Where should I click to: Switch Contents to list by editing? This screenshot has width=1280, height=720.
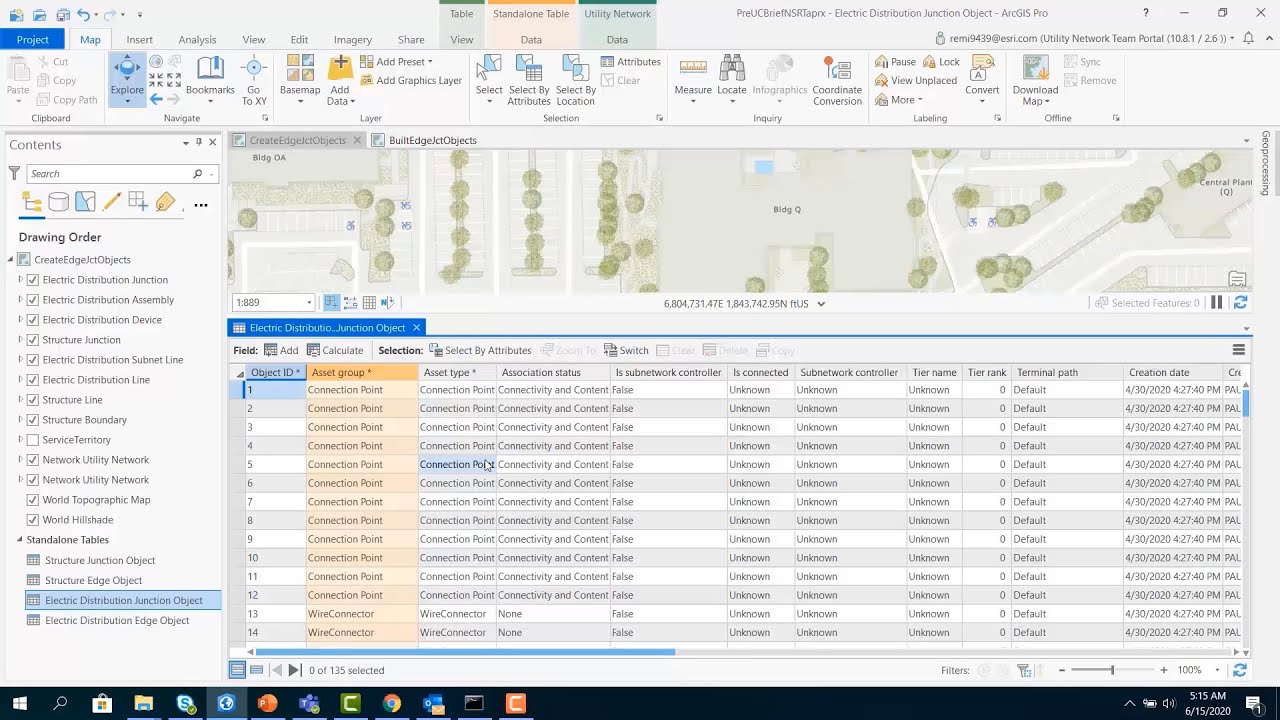click(x=112, y=203)
